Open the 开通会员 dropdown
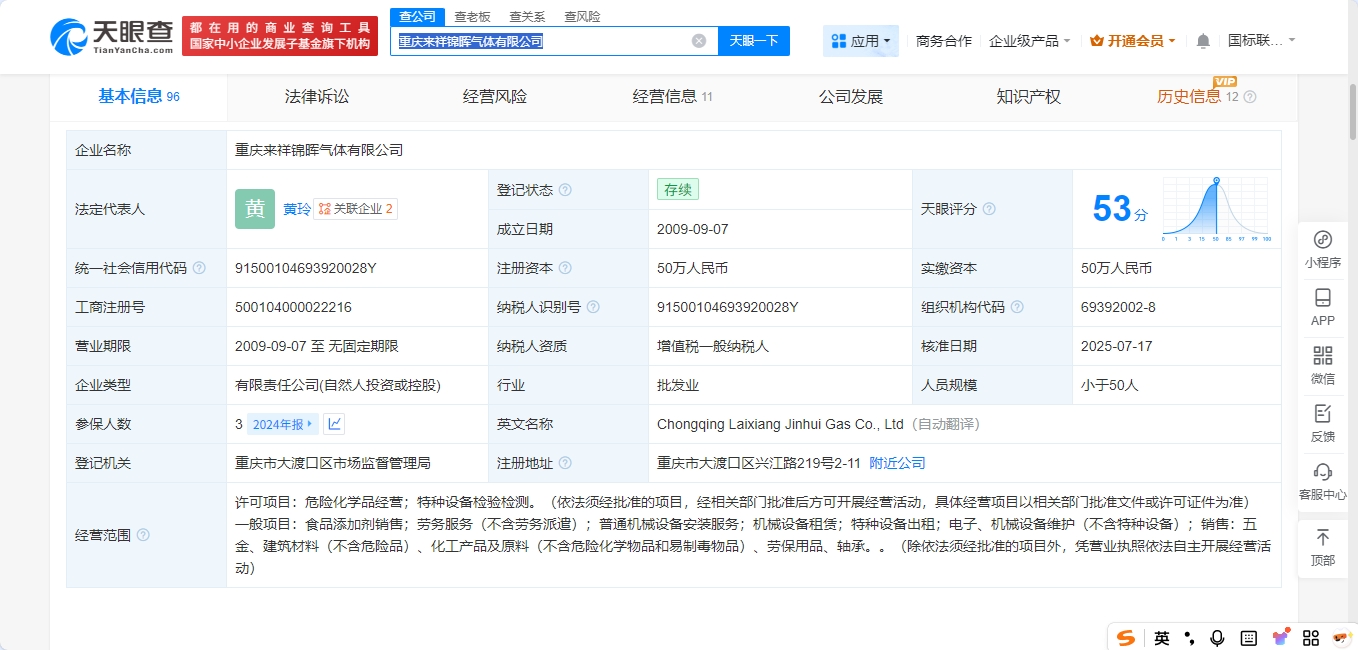The height and width of the screenshot is (650, 1358). [1133, 41]
